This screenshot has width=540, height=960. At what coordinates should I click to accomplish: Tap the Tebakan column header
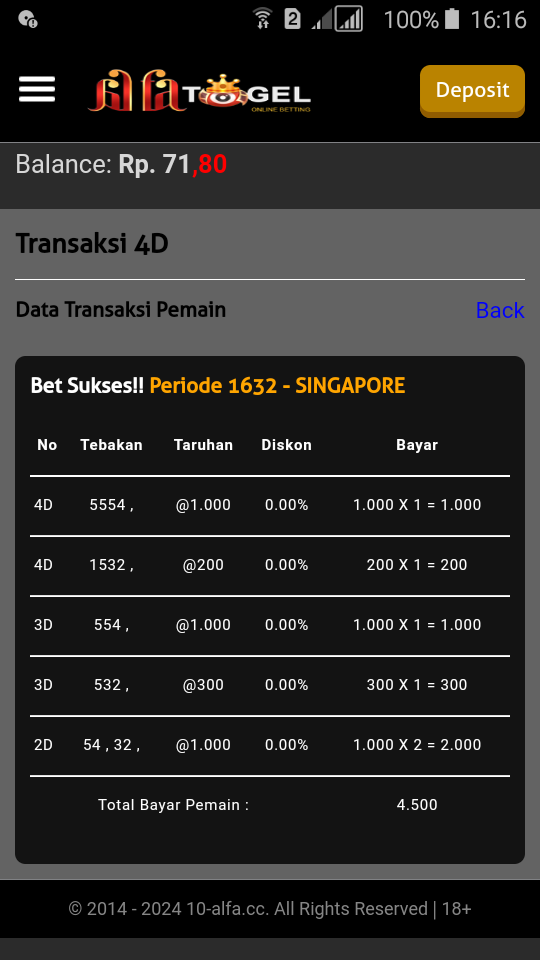click(111, 445)
